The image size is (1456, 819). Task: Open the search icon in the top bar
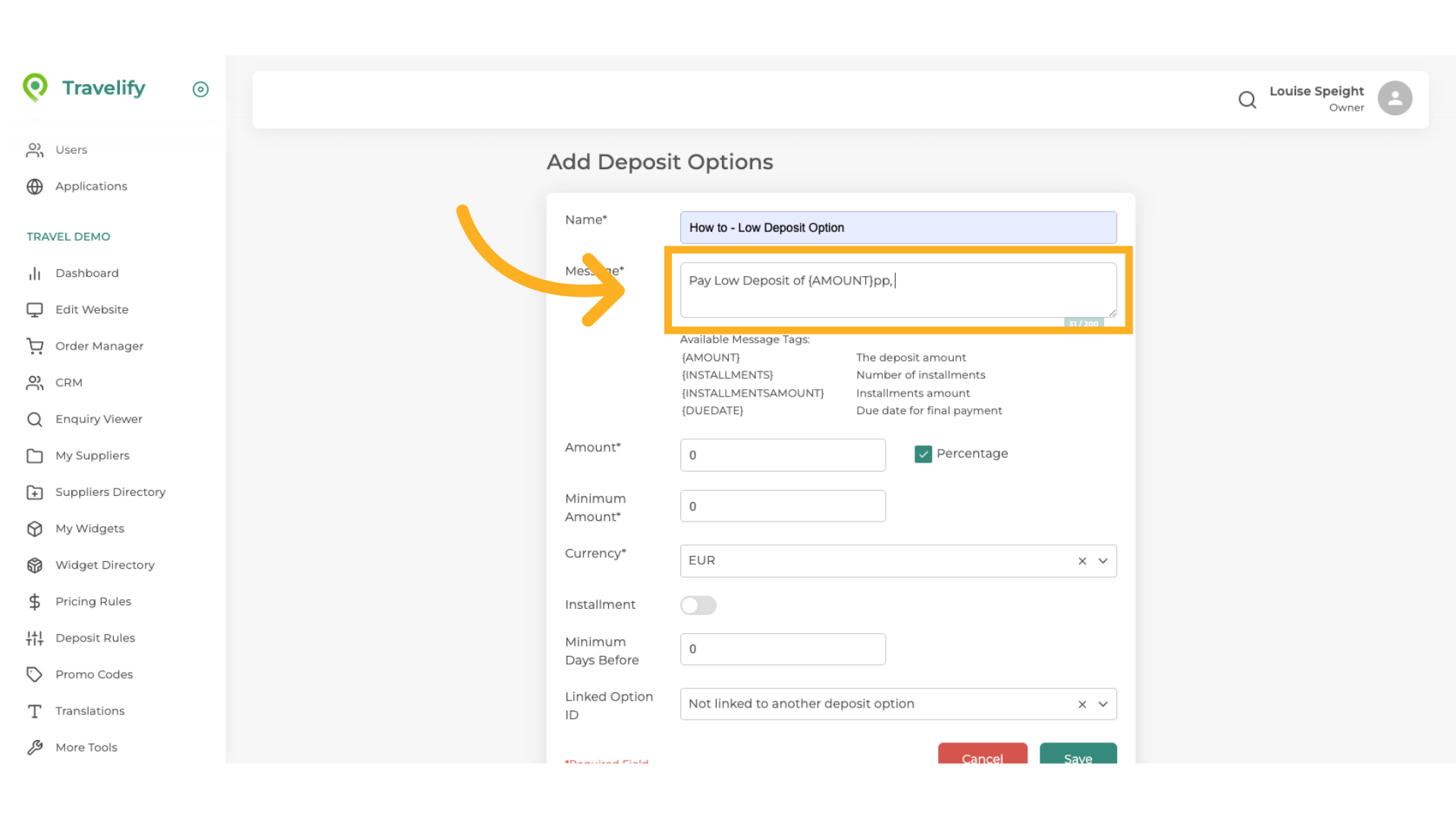coord(1247,99)
